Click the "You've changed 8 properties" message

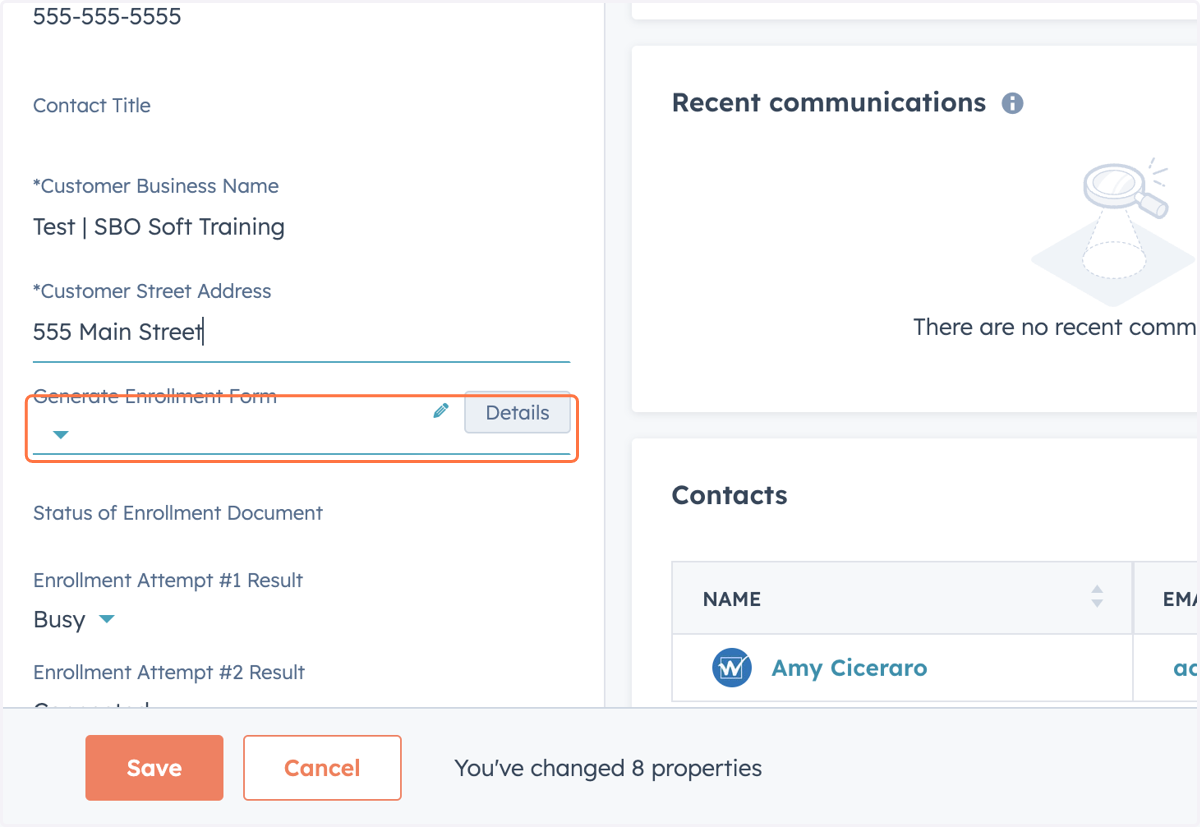(608, 768)
